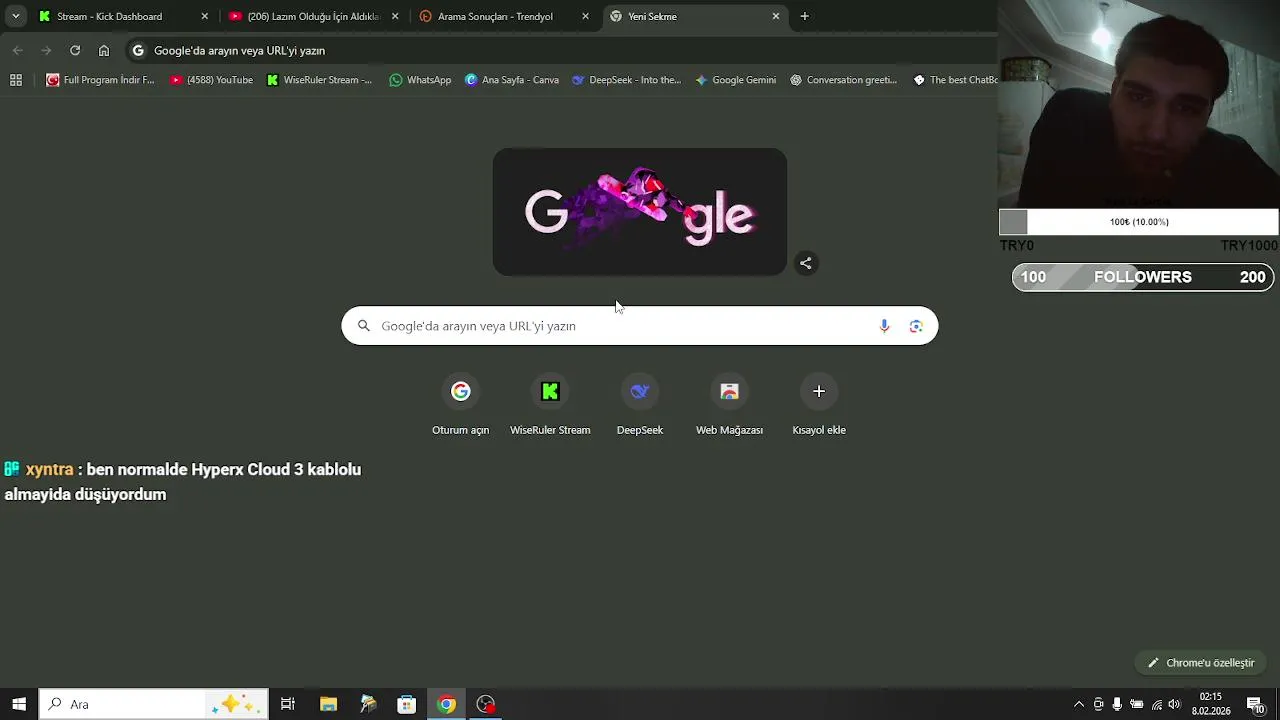Screen dimensions: 1280x720
Task: Open WiseRuler Stream bookmark
Action: tap(319, 80)
